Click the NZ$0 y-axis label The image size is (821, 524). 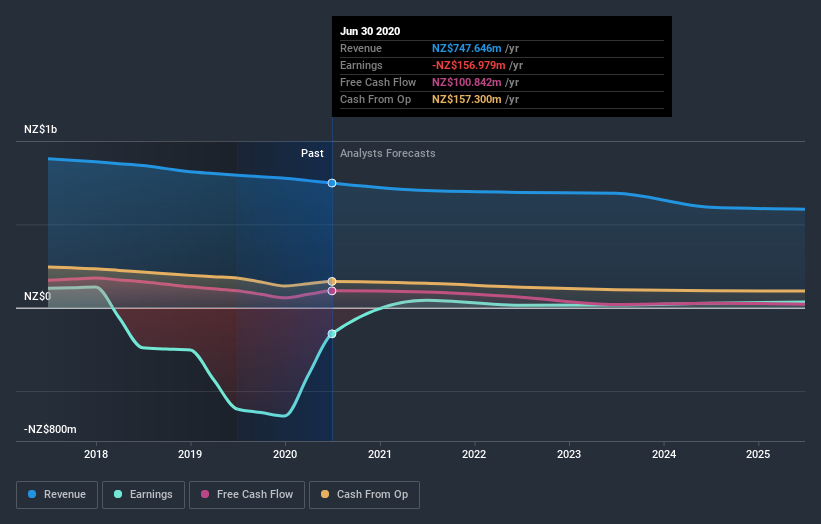point(38,296)
